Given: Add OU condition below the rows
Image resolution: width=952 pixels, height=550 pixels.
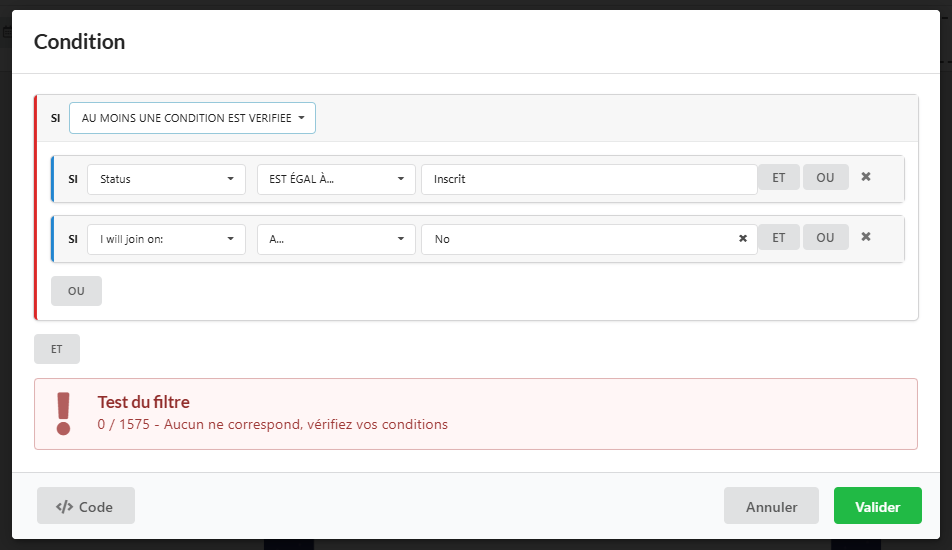Looking at the screenshot, I should point(76,291).
